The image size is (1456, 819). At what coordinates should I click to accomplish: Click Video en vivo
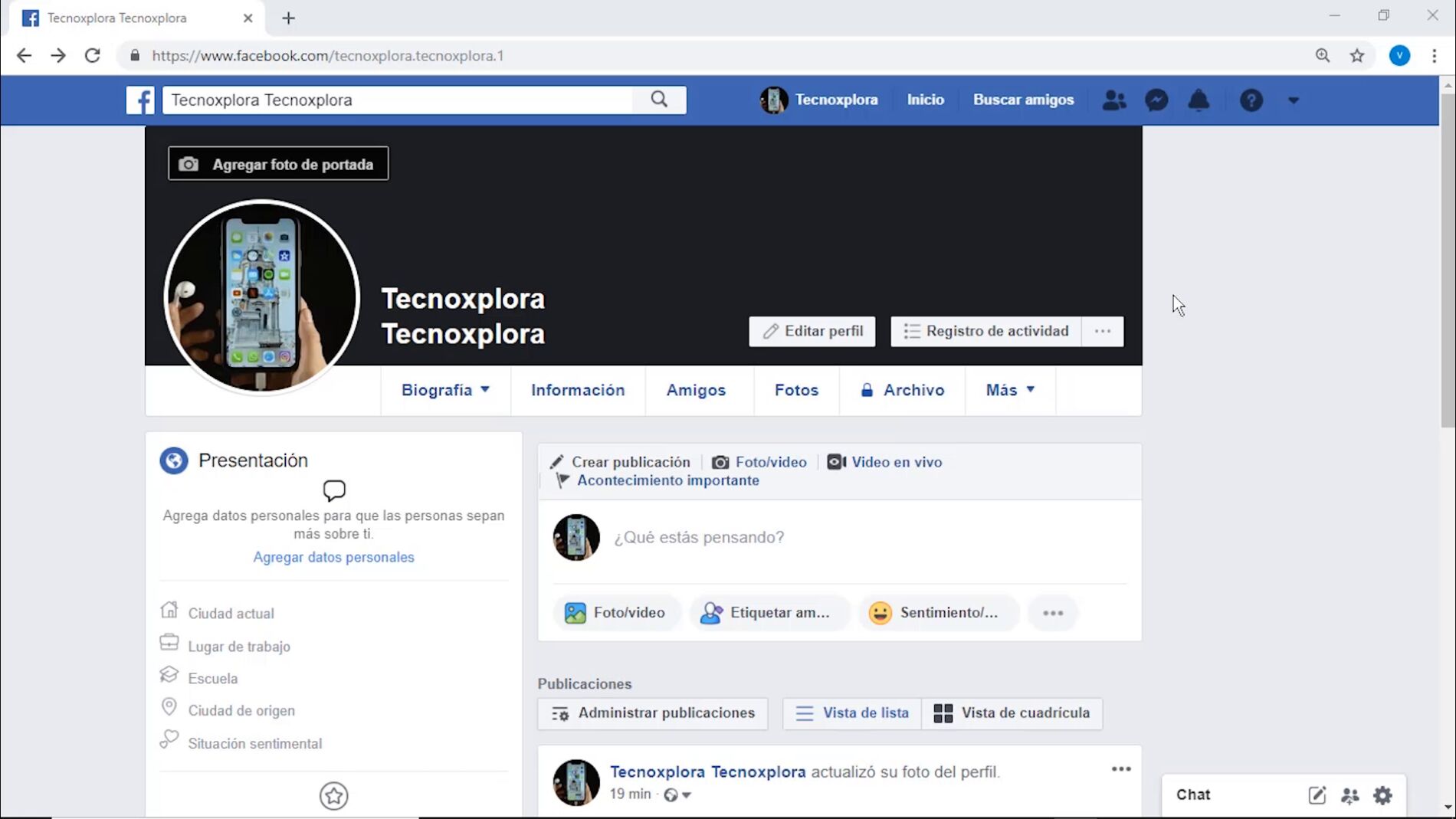(x=884, y=462)
